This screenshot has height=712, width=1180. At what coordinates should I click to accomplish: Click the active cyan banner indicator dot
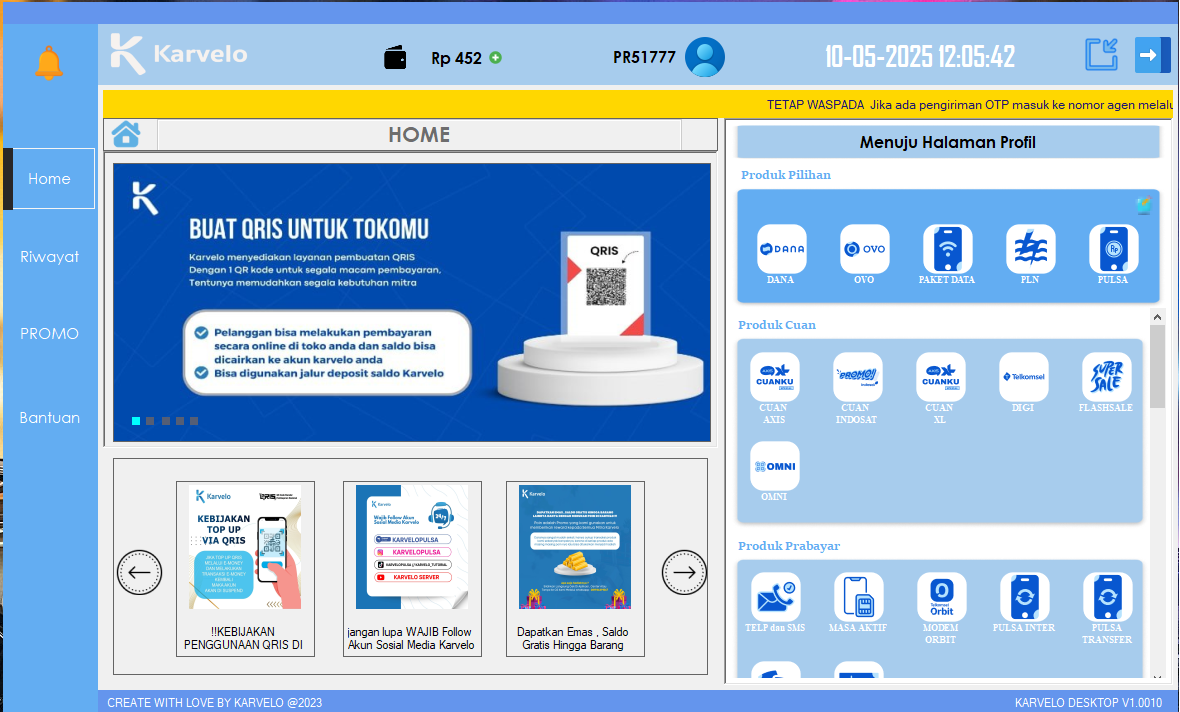[x=136, y=421]
